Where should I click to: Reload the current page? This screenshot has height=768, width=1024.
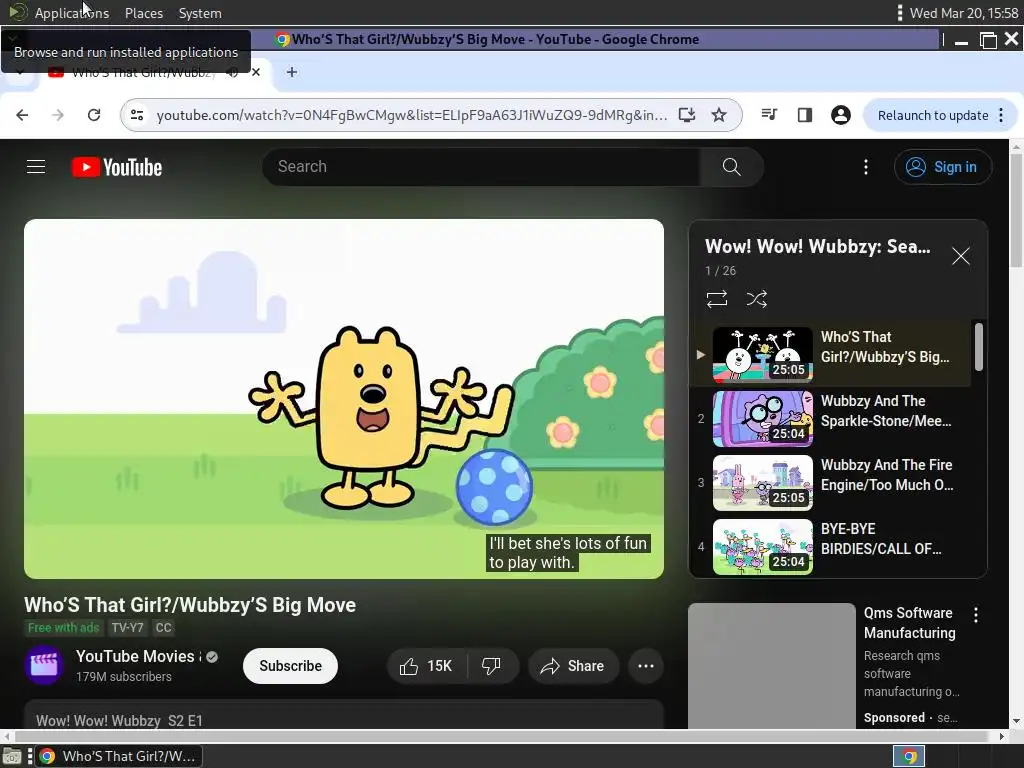coord(94,115)
